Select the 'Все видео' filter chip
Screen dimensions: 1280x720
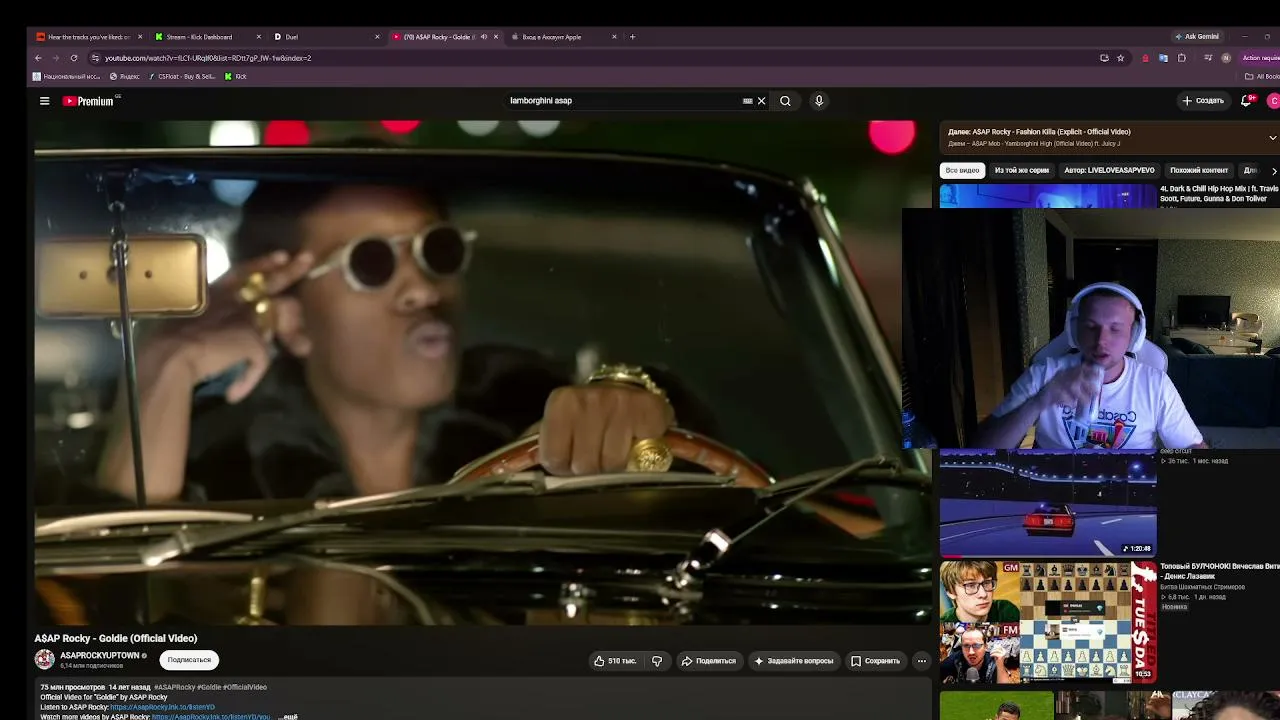point(963,170)
